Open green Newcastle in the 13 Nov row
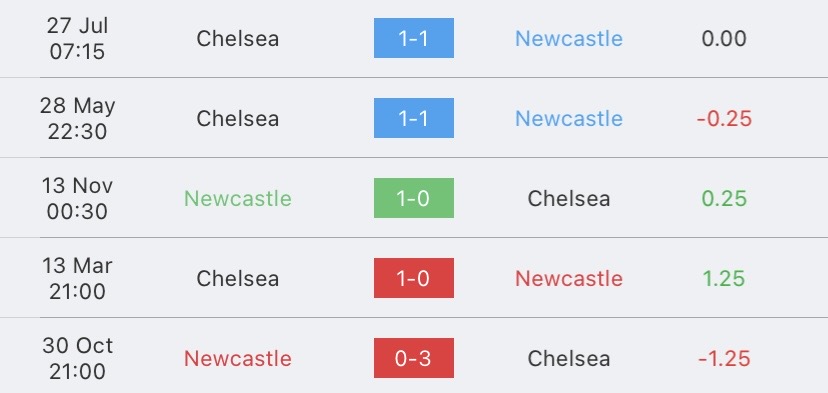Image resolution: width=828 pixels, height=393 pixels. coord(238,199)
